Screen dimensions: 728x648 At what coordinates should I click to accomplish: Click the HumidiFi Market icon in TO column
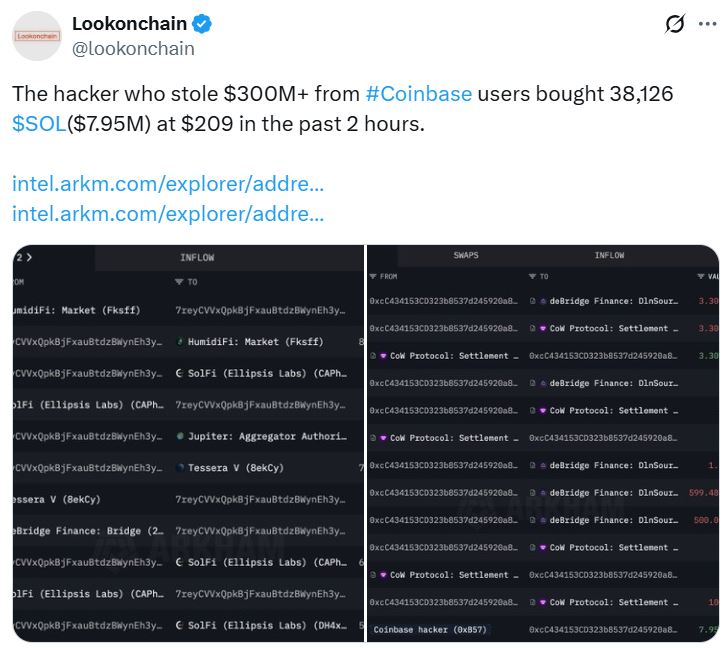(179, 342)
